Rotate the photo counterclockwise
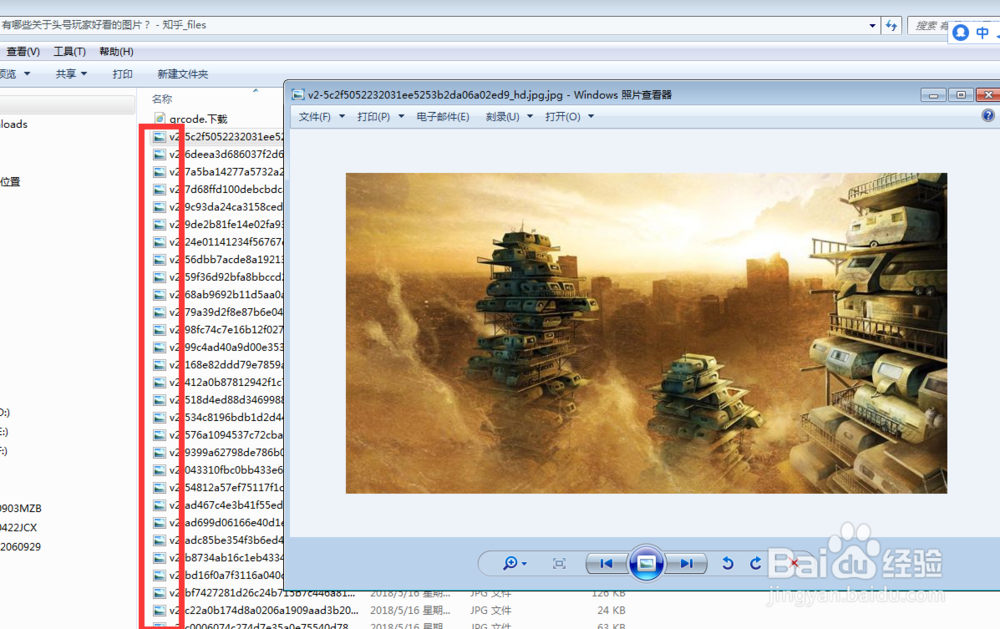Viewport: 1000px width, 629px height. point(728,563)
